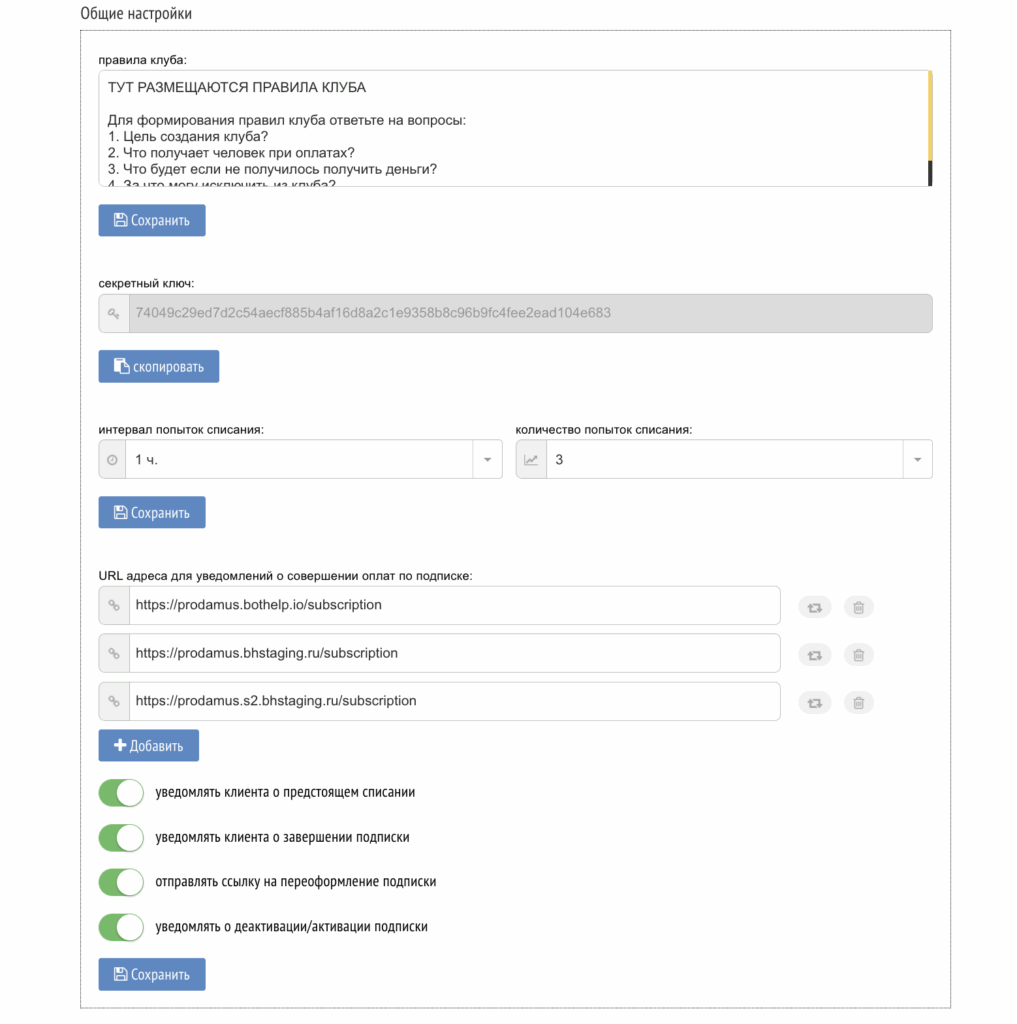Select the количество попыток списания value 3
Image resolution: width=1017 pixels, height=1024 pixels.
click(x=722, y=460)
